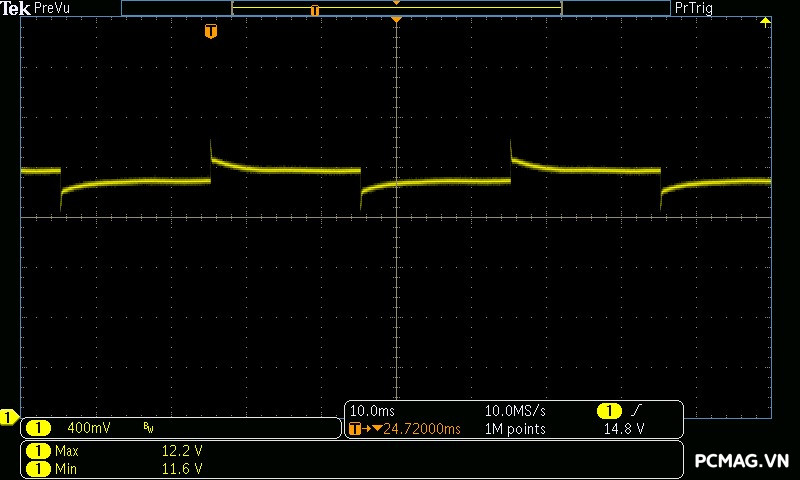Click the bandwidth limit Bw icon
Image resolution: width=800 pixels, height=480 pixels.
(148, 428)
